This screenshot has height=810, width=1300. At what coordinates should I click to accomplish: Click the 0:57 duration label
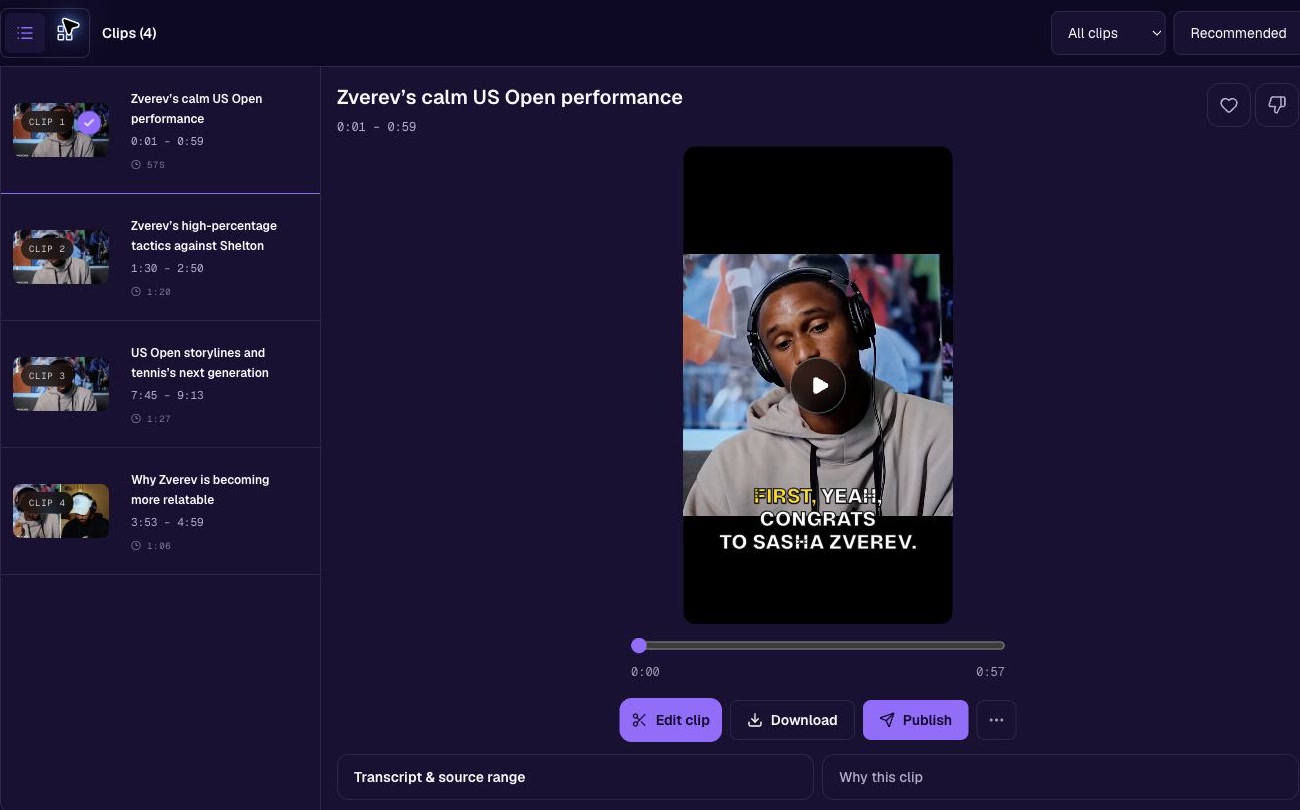(990, 672)
